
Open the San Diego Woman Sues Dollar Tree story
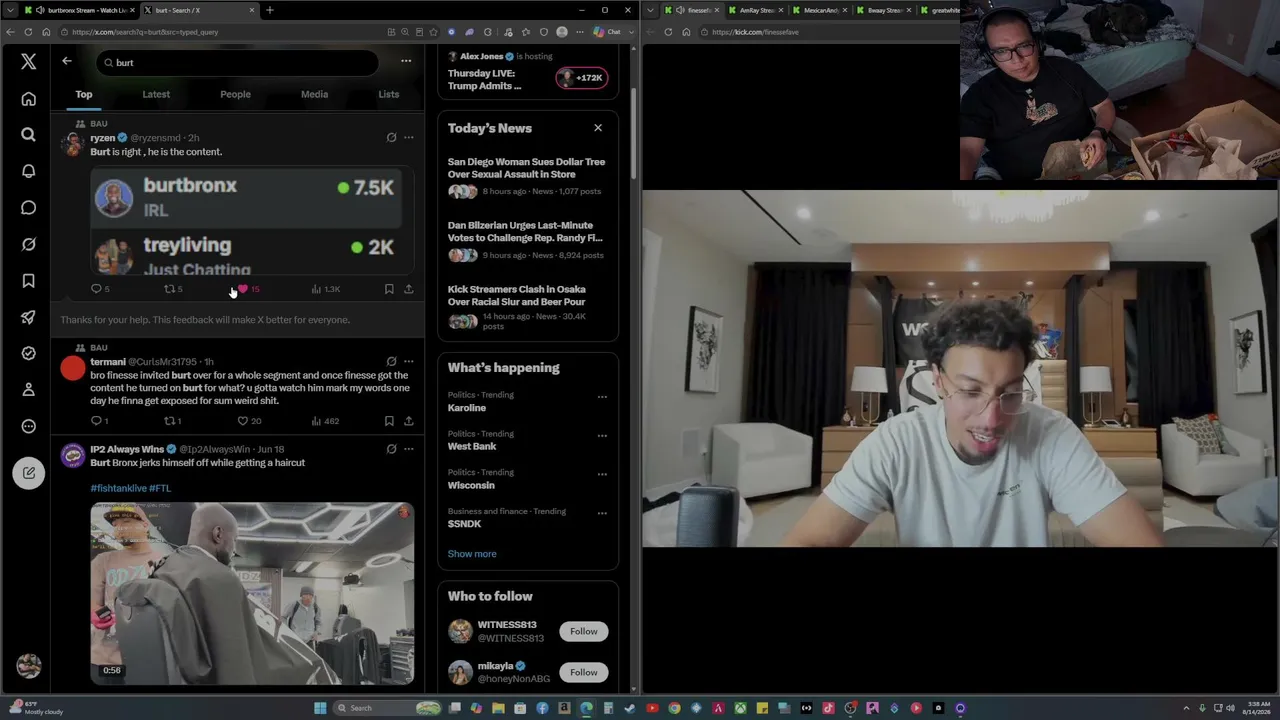pyautogui.click(x=526, y=176)
